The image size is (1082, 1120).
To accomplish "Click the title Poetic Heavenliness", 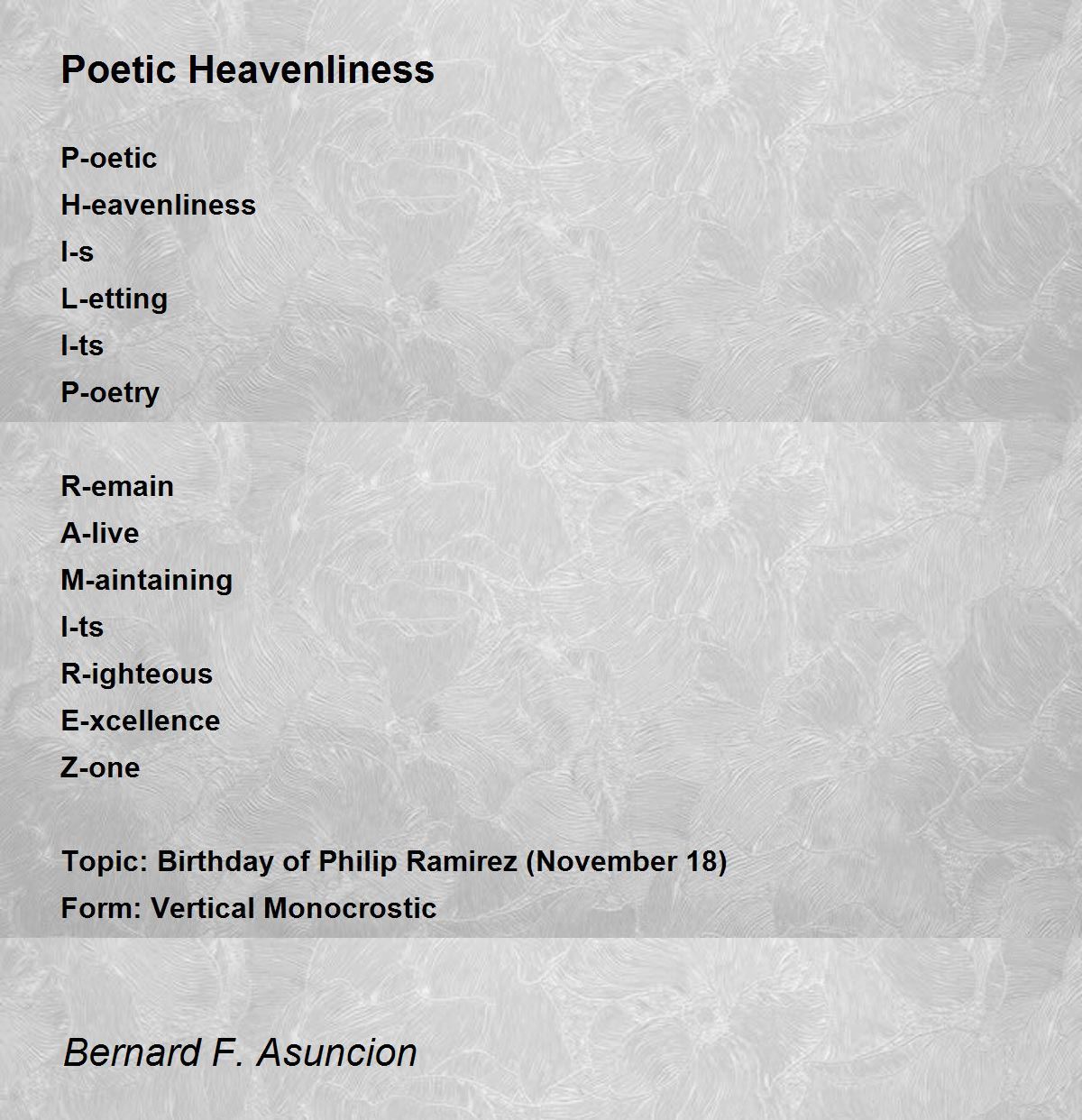I will tap(248, 69).
